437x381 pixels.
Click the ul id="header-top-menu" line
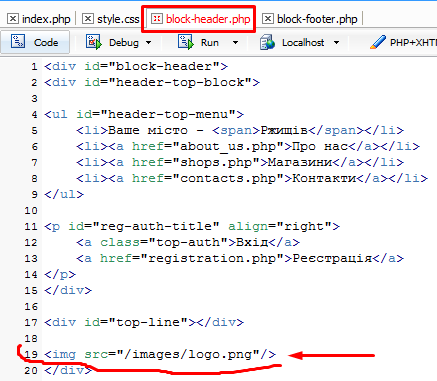144,114
